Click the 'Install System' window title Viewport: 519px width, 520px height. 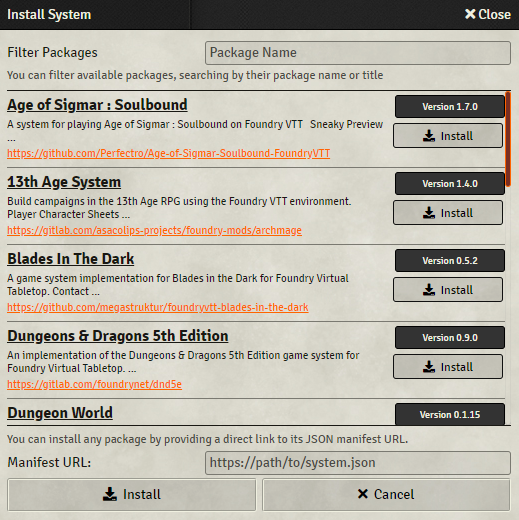click(49, 15)
